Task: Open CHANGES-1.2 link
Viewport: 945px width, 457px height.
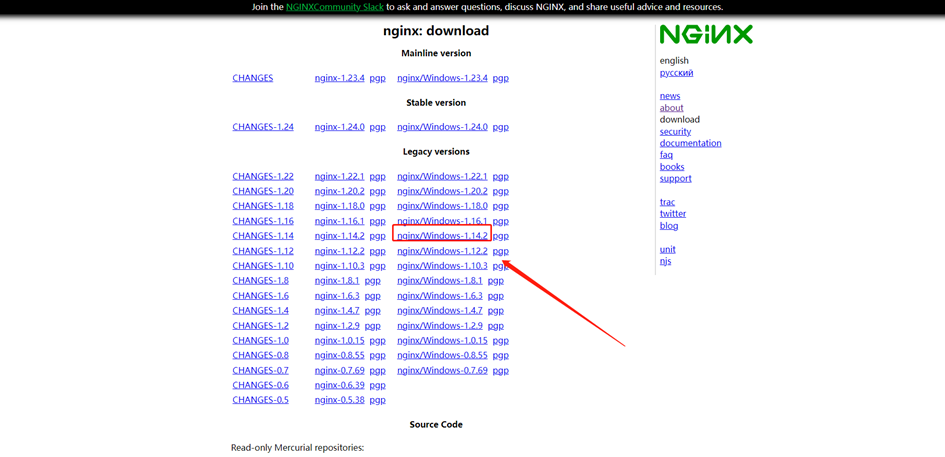Action: pos(260,326)
